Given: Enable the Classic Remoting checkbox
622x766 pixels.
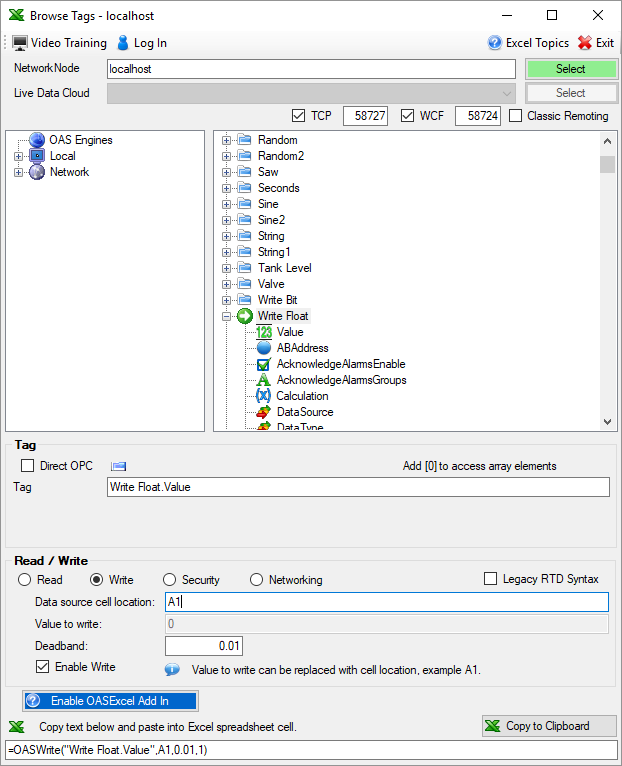Looking at the screenshot, I should [x=516, y=116].
